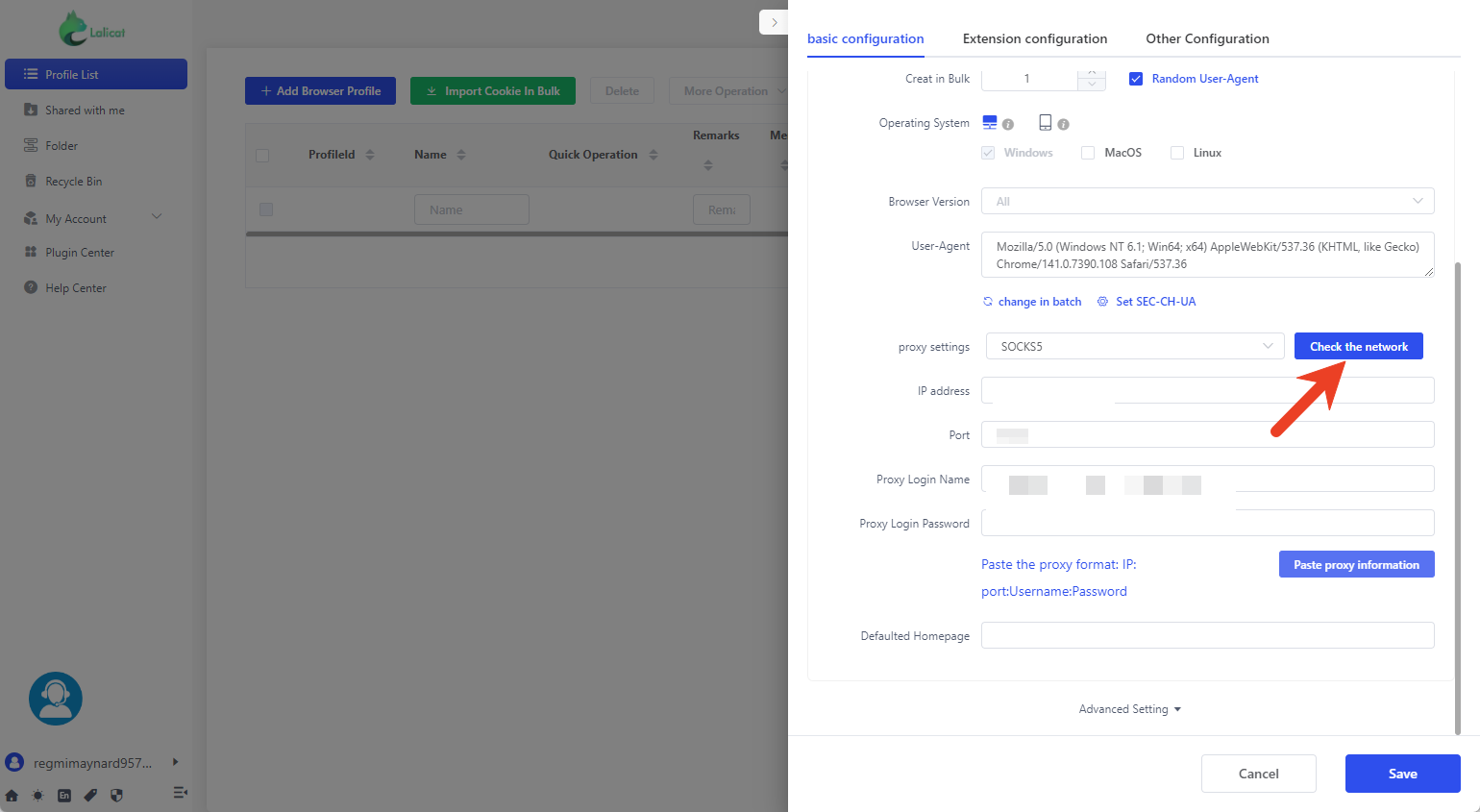The height and width of the screenshot is (812, 1480).
Task: Expand the Advanced Setting section
Action: coord(1129,709)
